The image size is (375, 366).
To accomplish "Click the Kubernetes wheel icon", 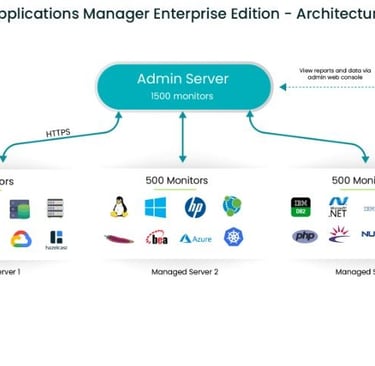I will coord(233,237).
